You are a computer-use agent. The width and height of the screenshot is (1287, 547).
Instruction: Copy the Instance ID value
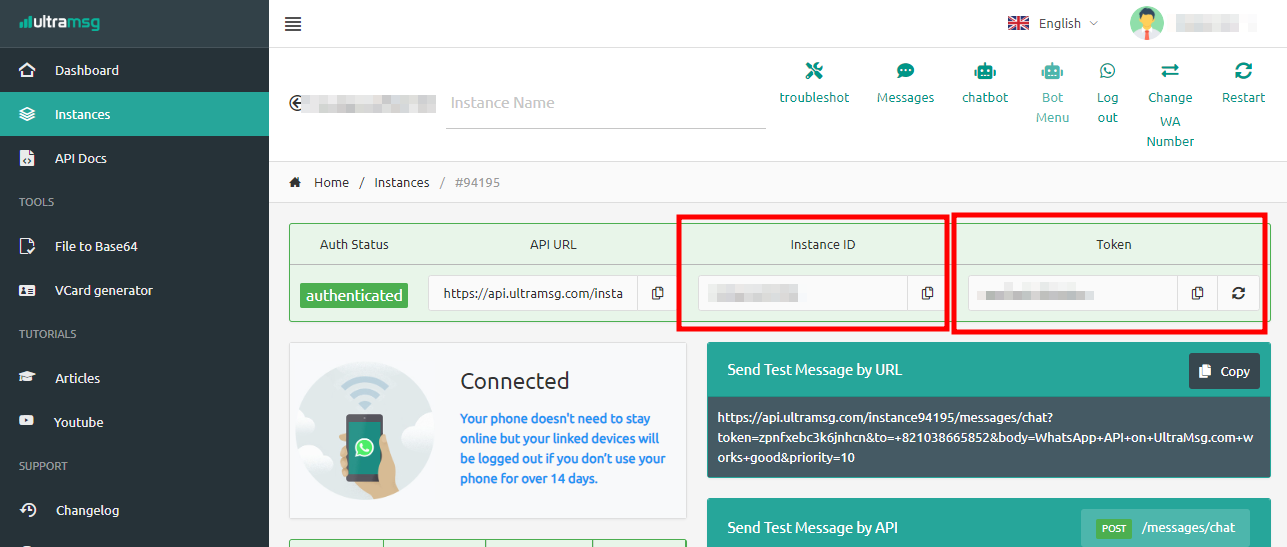click(x=927, y=293)
